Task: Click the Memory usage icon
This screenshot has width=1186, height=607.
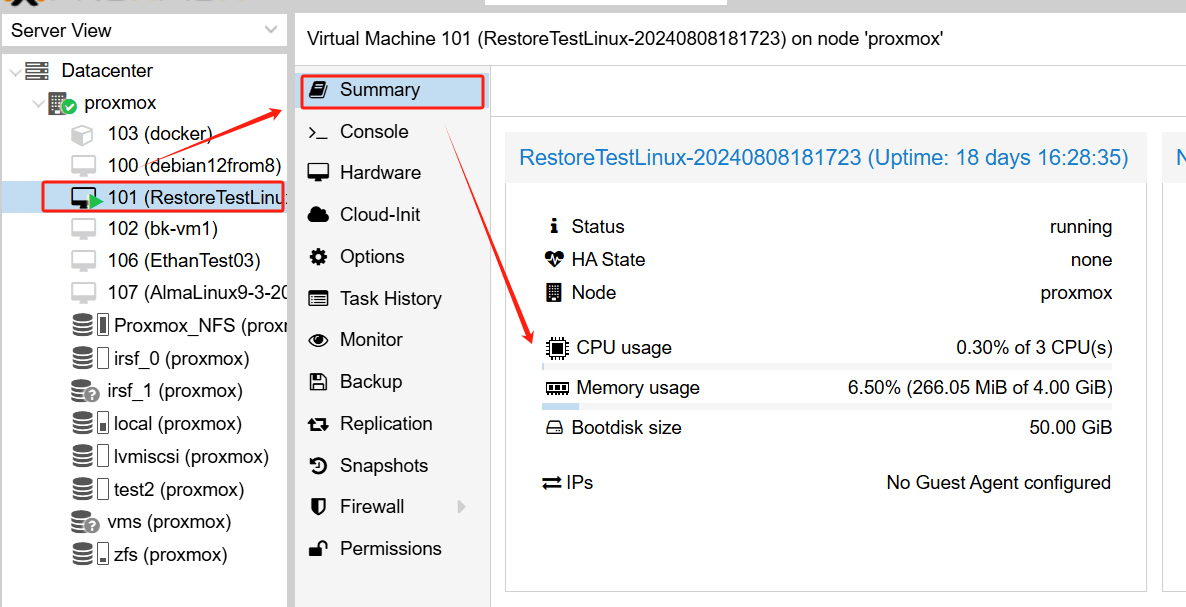Action: [x=557, y=388]
